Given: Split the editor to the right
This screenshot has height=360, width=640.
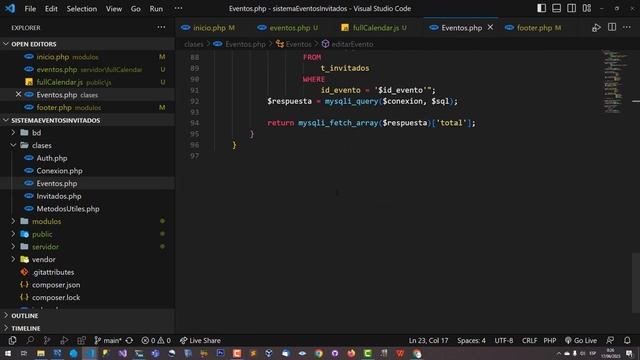Looking at the screenshot, I should coord(612,27).
